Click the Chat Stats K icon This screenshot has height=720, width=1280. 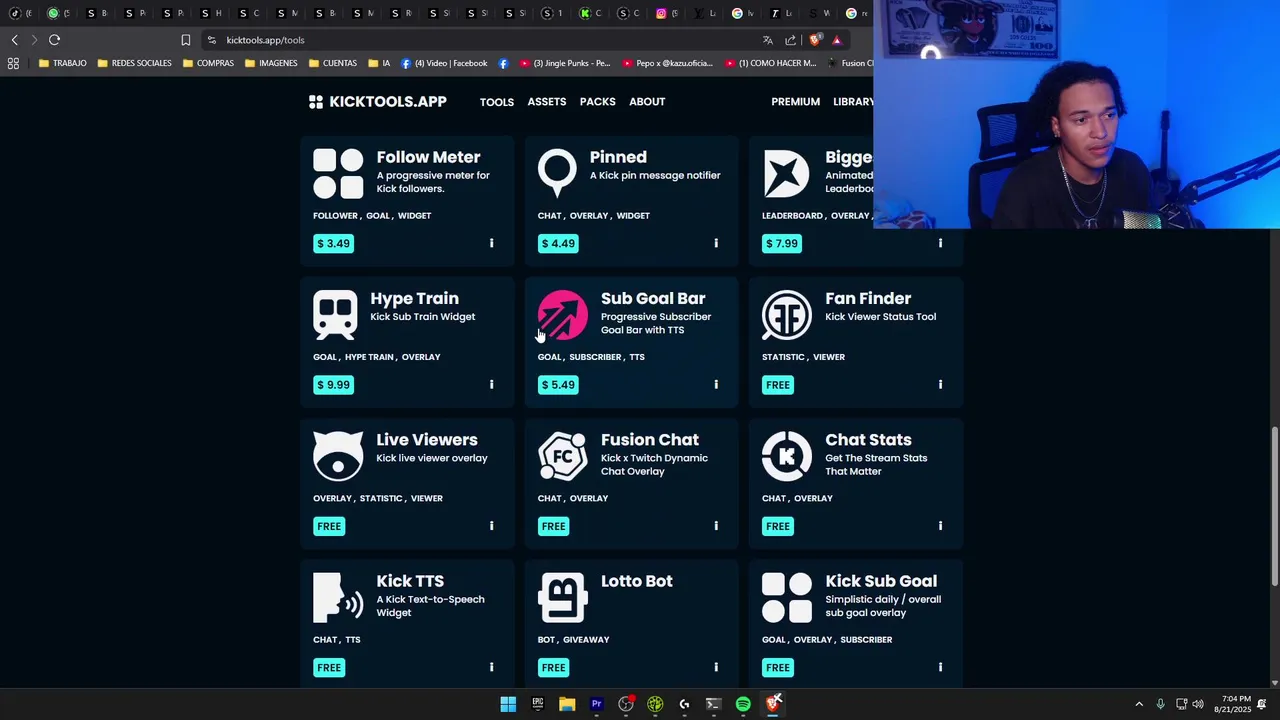pyautogui.click(x=787, y=456)
